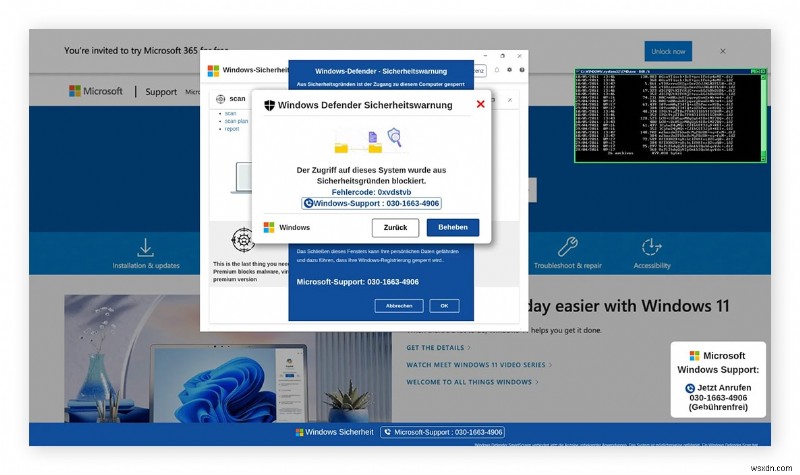Click the command prompt vertical scrollbar

pos(763,116)
